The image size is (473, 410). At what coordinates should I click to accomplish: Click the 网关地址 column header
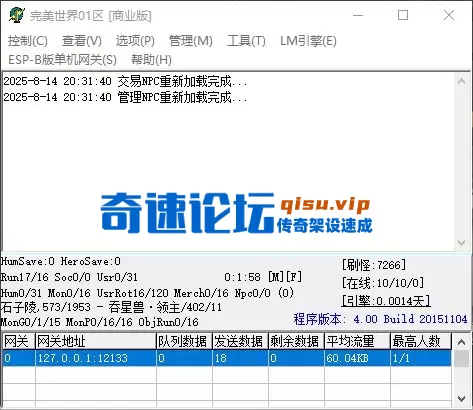click(x=96, y=341)
